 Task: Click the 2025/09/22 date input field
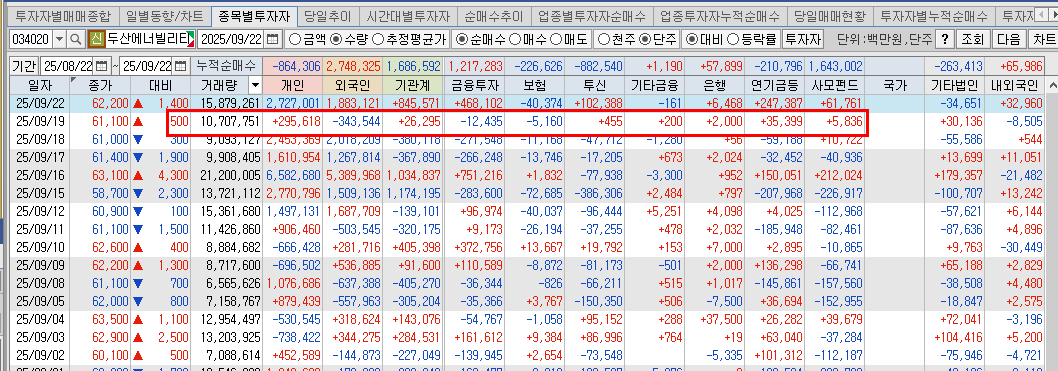(x=231, y=40)
